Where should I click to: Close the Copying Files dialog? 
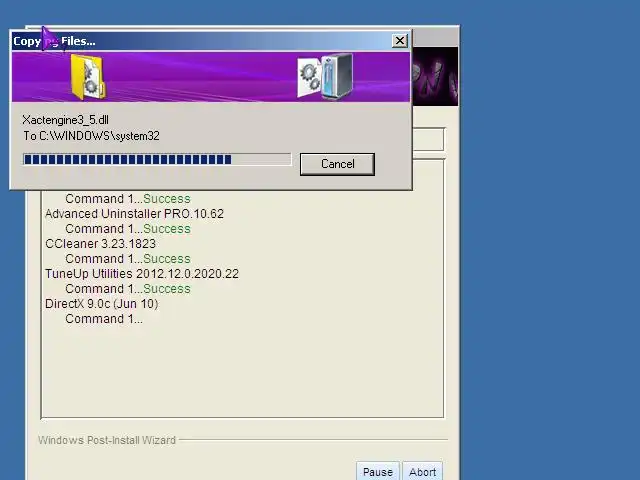tap(400, 40)
